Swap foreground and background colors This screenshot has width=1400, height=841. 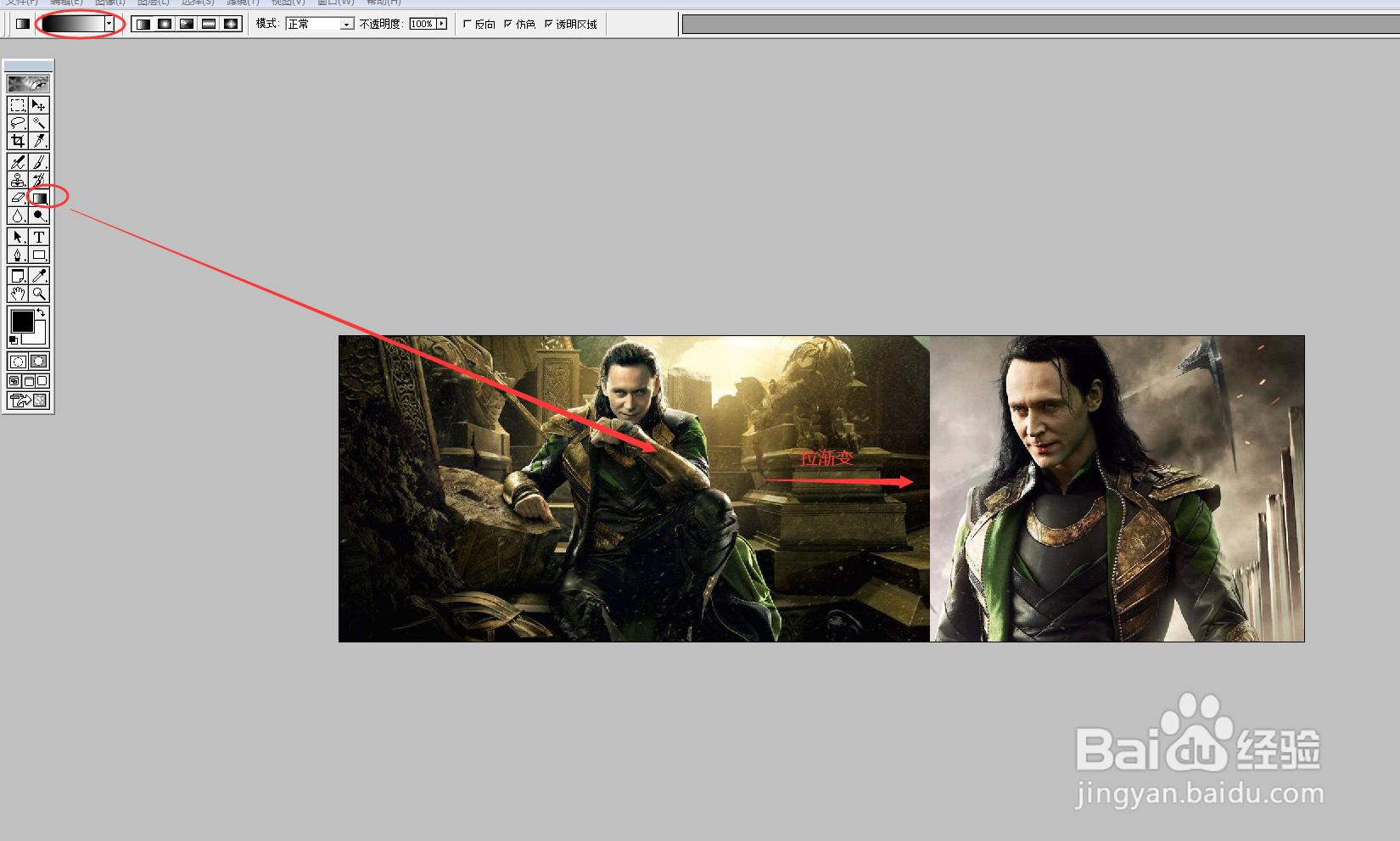41,312
